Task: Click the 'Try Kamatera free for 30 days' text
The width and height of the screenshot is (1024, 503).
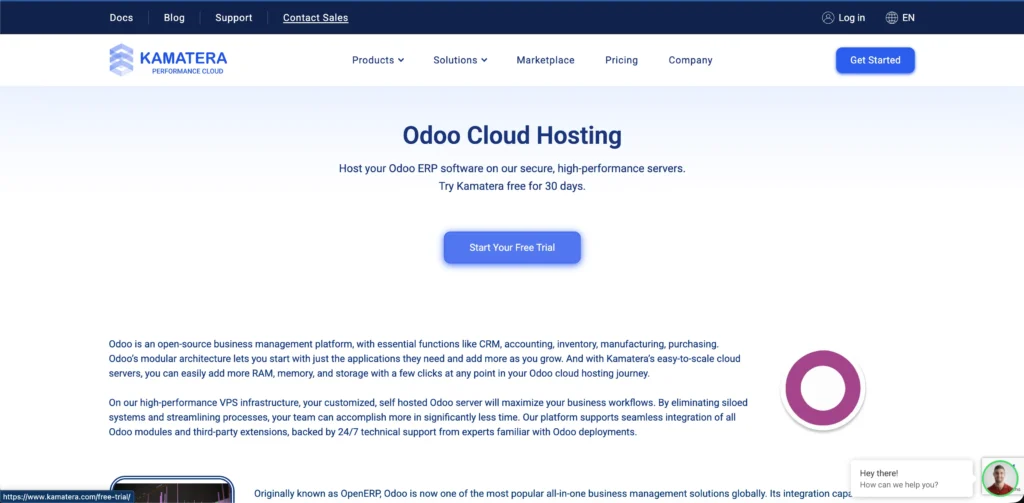Action: [x=512, y=186]
